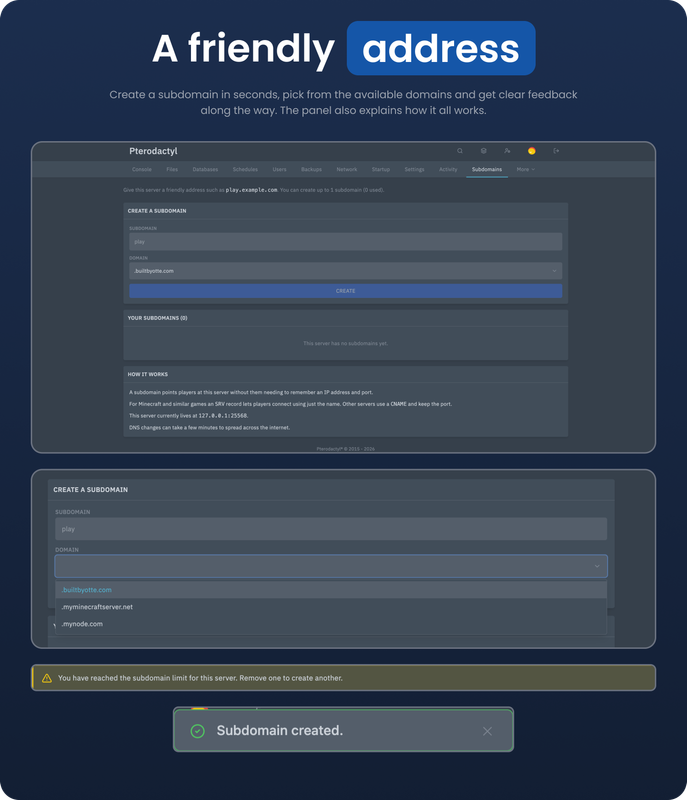Image resolution: width=687 pixels, height=800 pixels.
Task: Open the Databases tab
Action: tap(205, 169)
